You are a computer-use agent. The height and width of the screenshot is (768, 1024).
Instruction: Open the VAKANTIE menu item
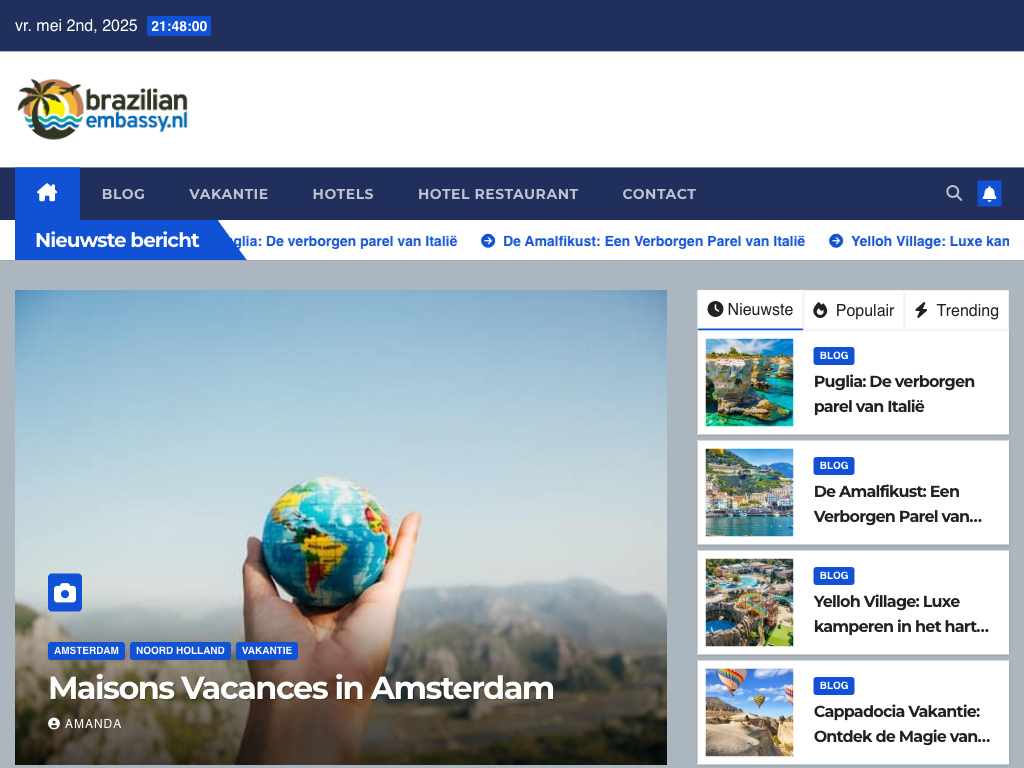229,194
